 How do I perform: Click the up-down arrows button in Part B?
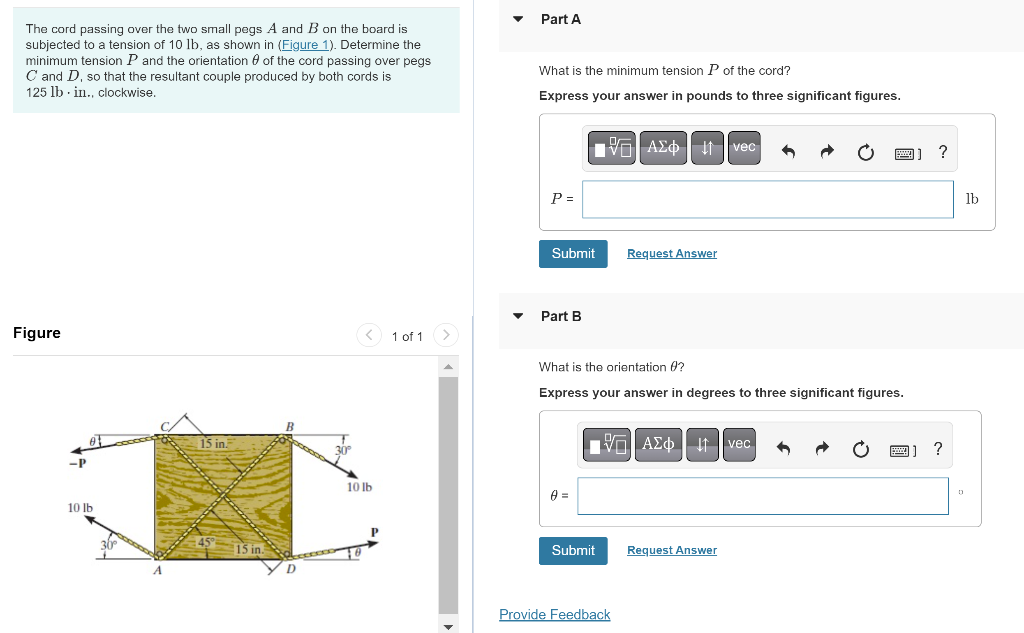(x=701, y=444)
